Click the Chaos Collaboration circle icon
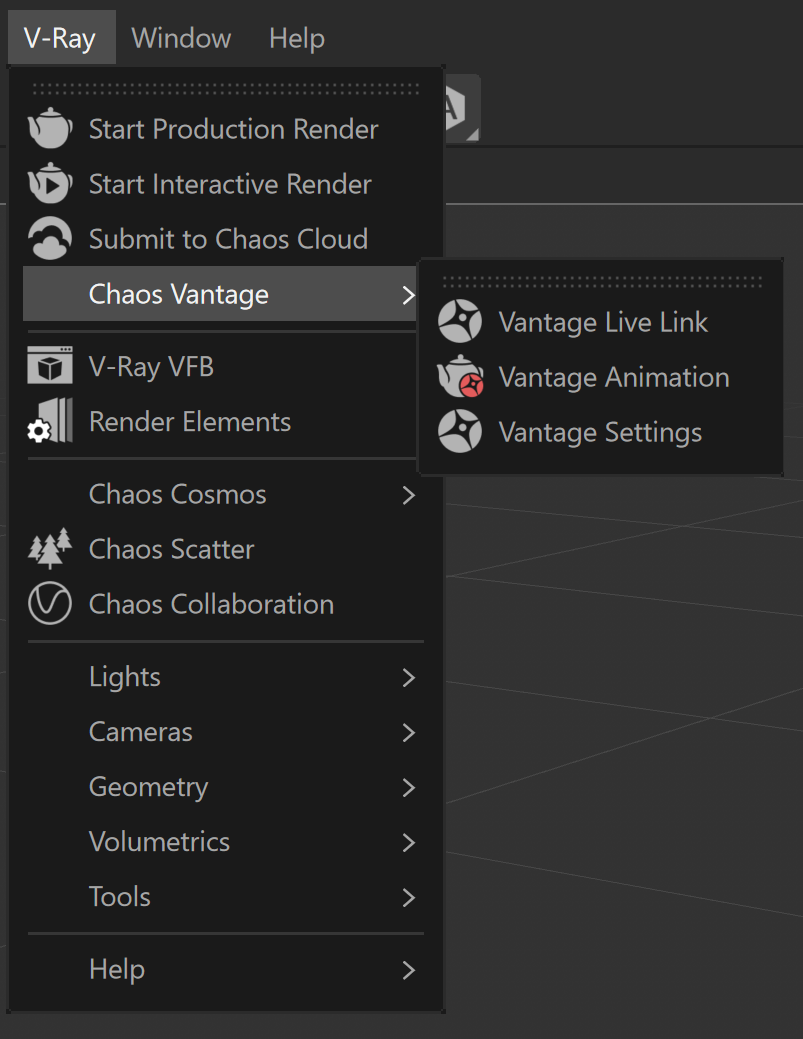Image resolution: width=803 pixels, height=1039 pixels. click(x=50, y=604)
